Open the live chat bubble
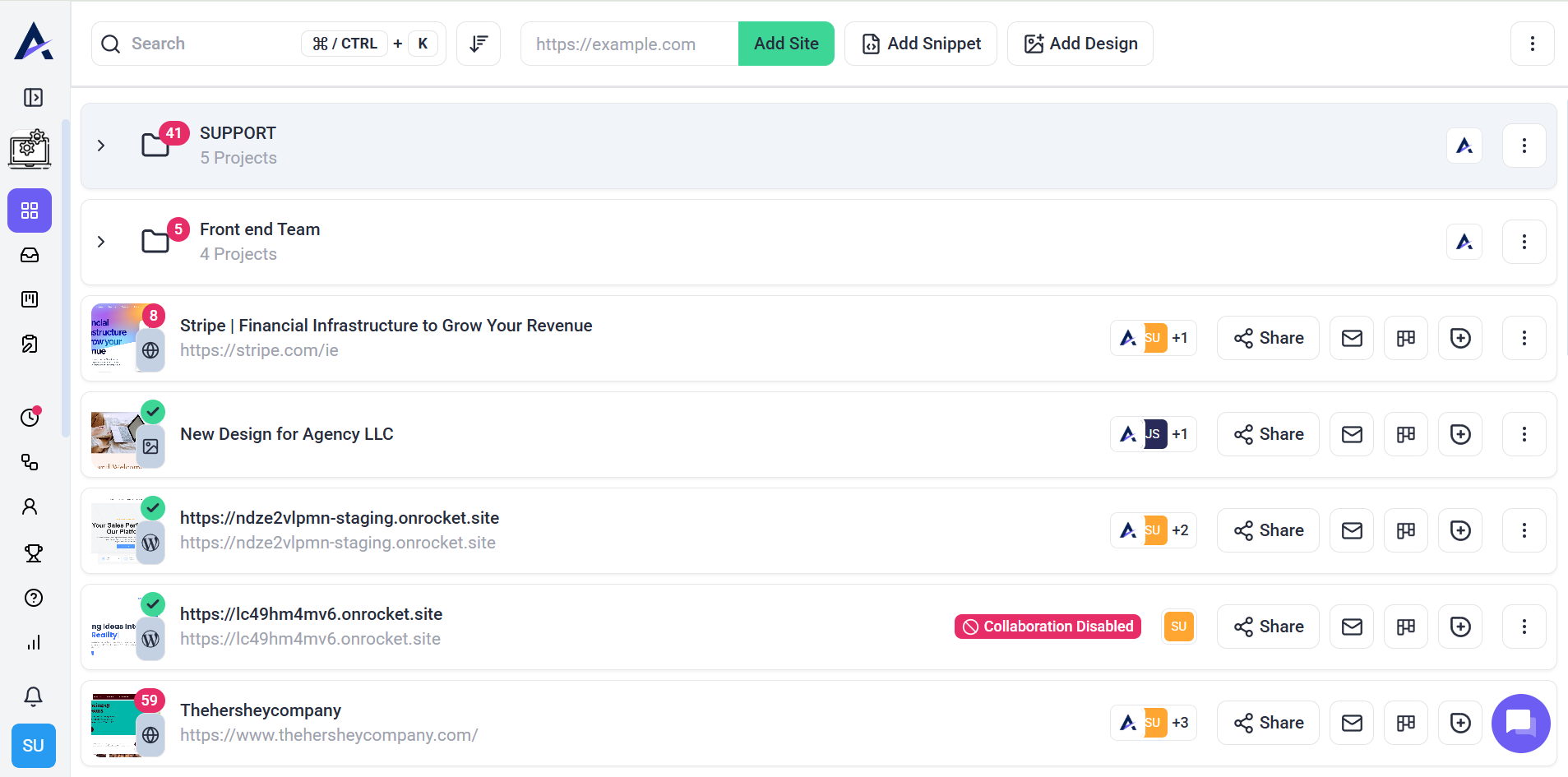1568x777 pixels. (1519, 723)
